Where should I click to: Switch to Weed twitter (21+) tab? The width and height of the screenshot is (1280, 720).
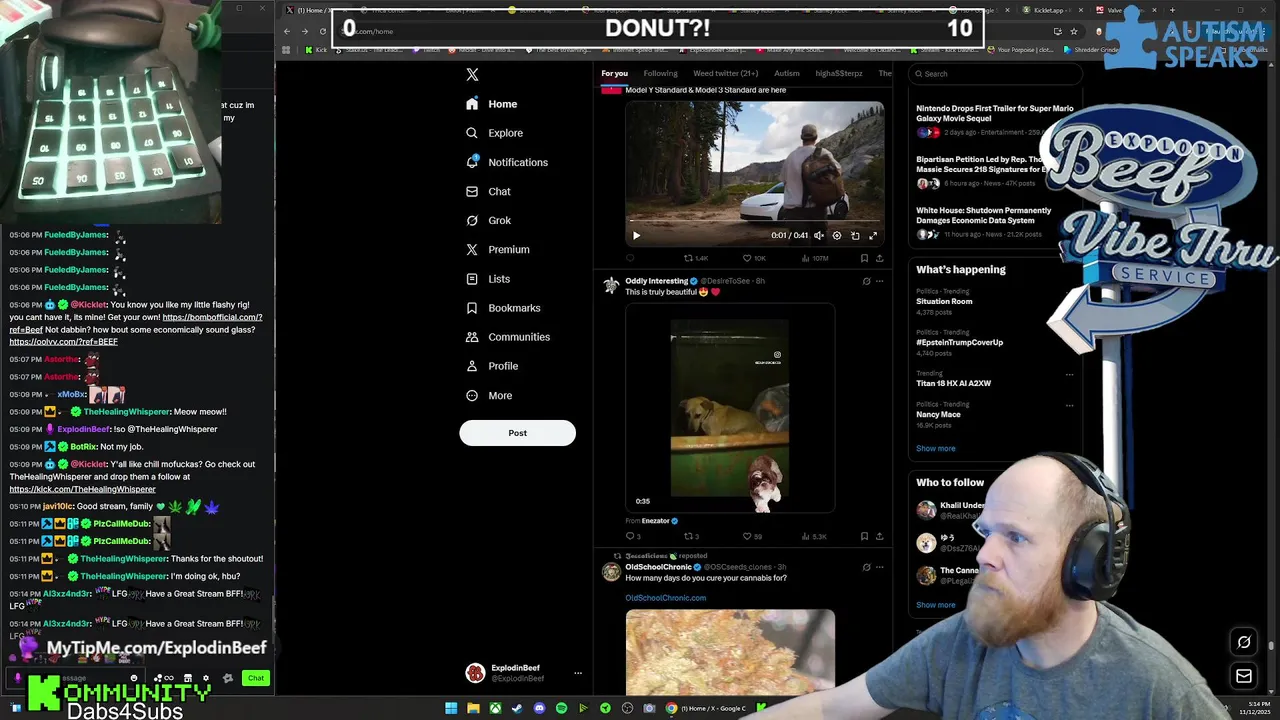pos(726,73)
